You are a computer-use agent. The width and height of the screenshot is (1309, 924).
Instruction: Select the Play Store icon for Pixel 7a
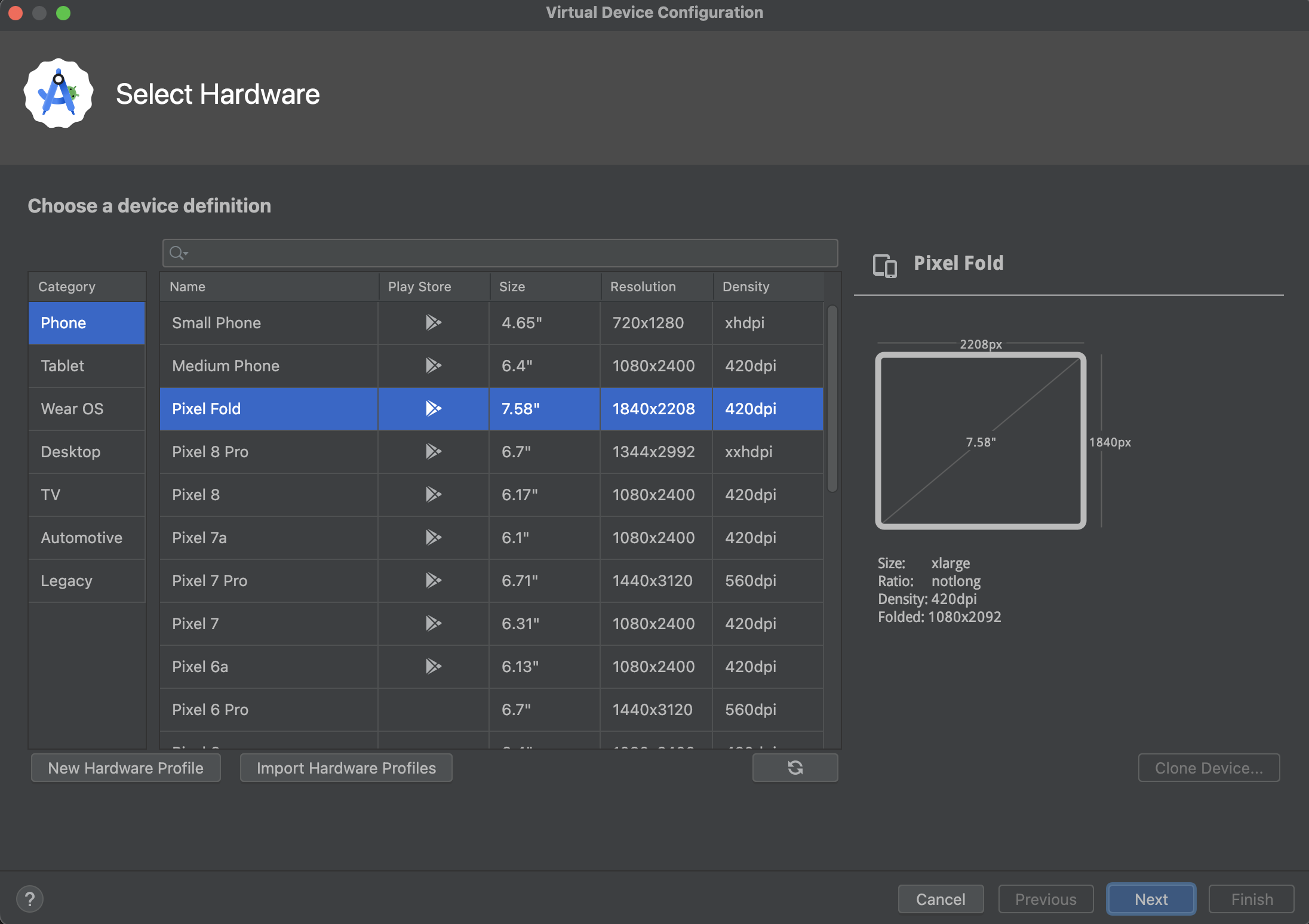[432, 537]
